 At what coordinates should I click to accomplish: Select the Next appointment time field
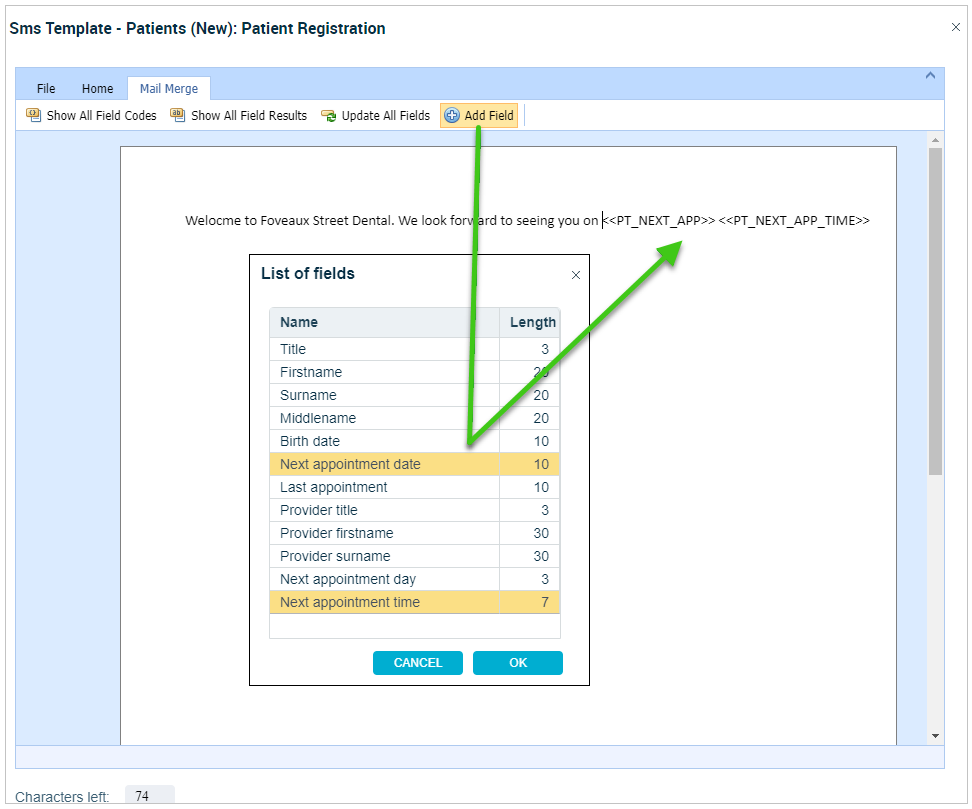click(415, 601)
